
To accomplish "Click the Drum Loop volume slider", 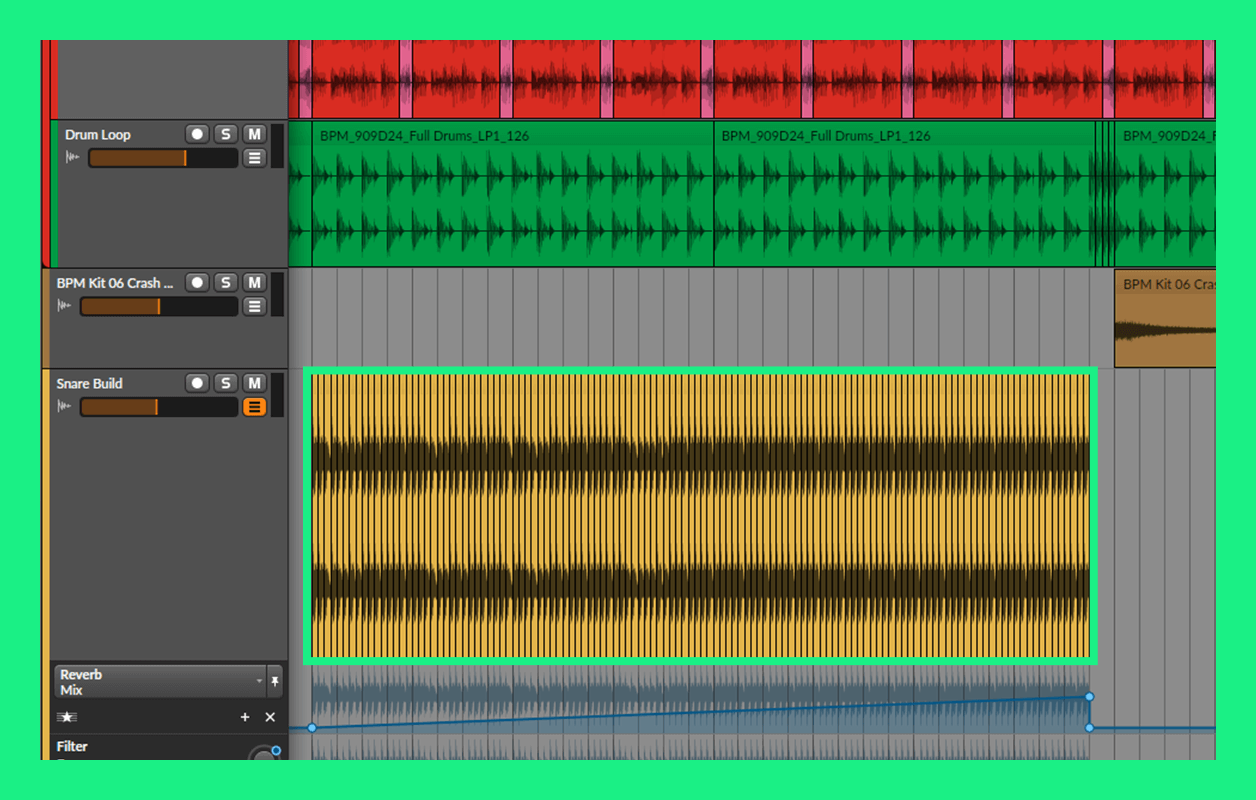I will click(x=162, y=158).
